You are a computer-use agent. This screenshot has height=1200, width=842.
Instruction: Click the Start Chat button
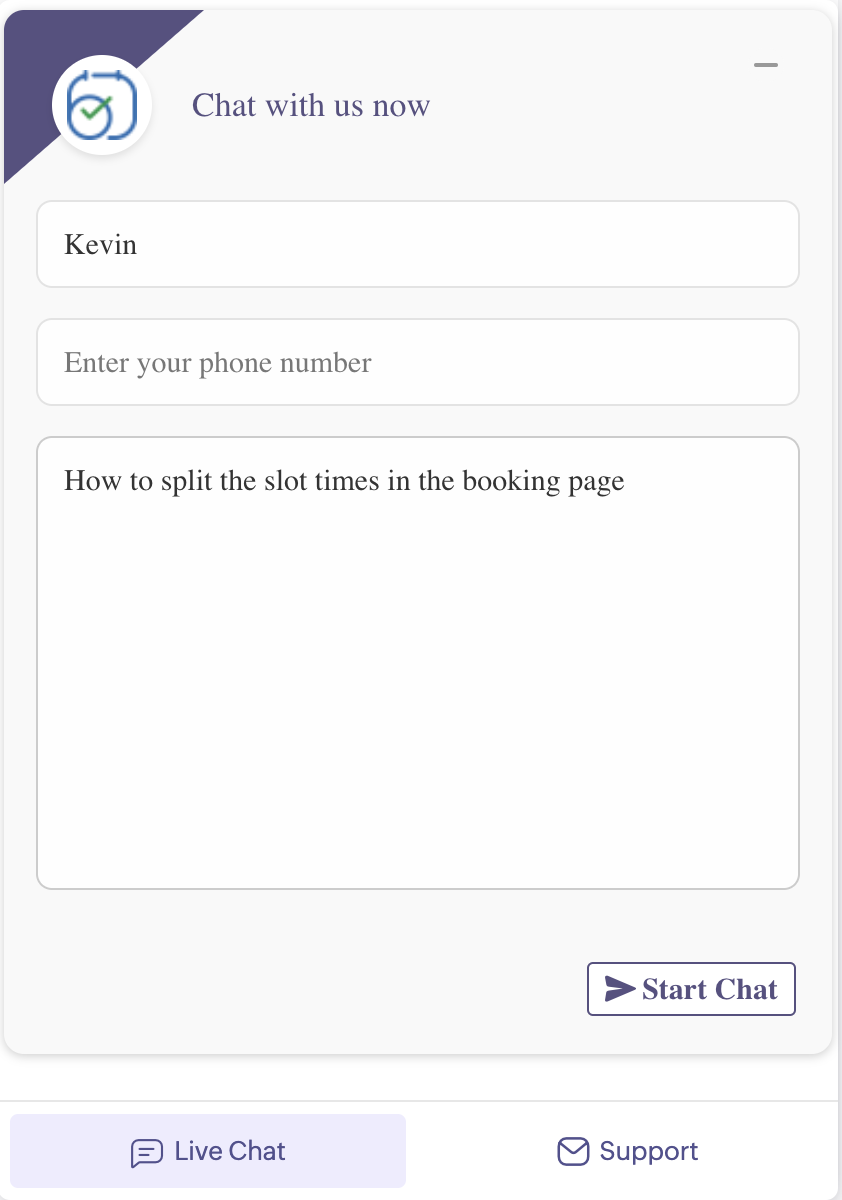click(x=691, y=989)
